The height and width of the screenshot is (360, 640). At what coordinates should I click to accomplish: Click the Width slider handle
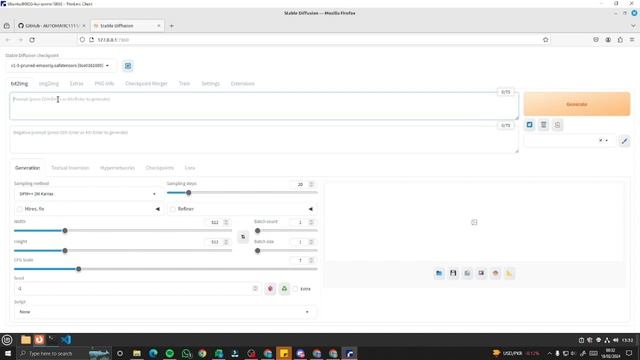tap(65, 231)
